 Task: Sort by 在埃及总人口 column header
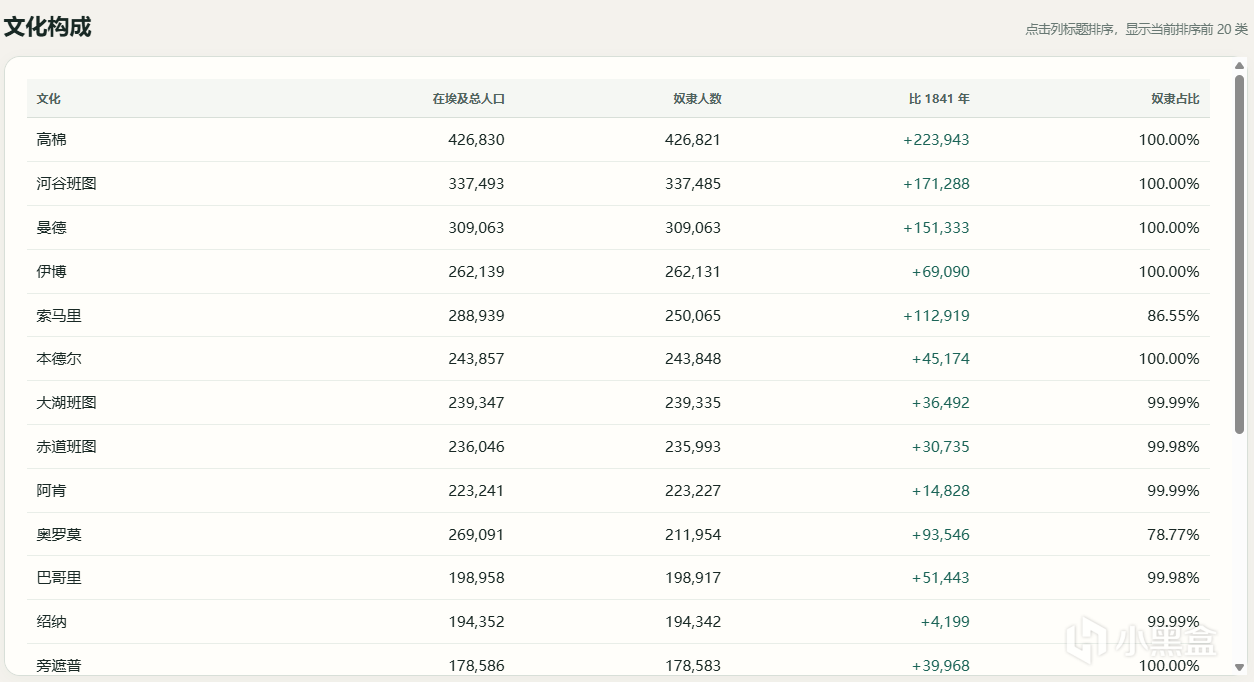(x=468, y=99)
